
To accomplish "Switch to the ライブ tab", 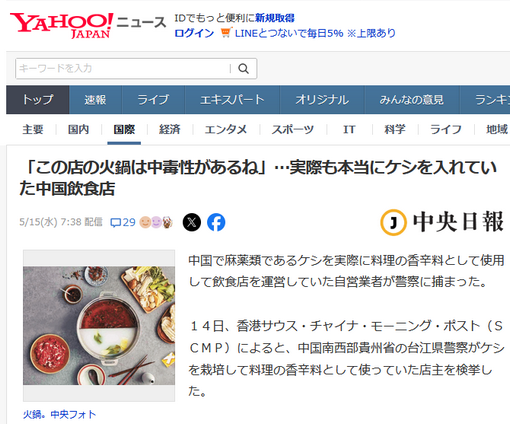I will [x=153, y=100].
